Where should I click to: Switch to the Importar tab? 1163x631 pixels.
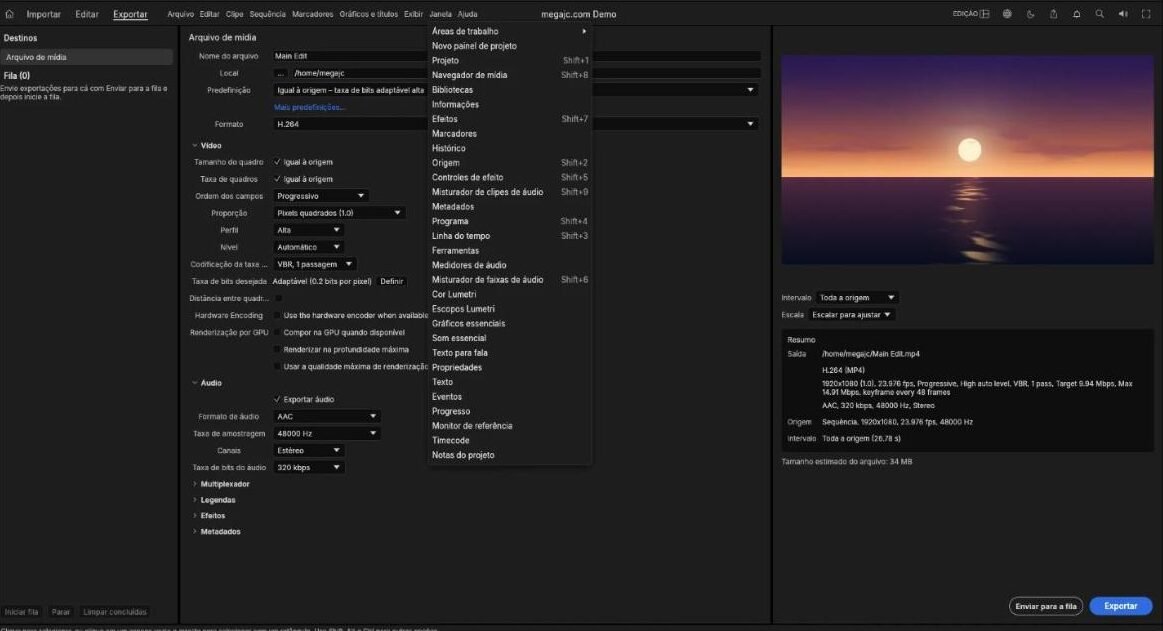[x=44, y=14]
